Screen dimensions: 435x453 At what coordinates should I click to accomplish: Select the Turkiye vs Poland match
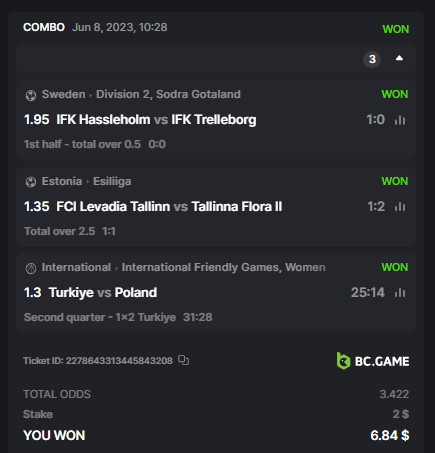click(103, 293)
